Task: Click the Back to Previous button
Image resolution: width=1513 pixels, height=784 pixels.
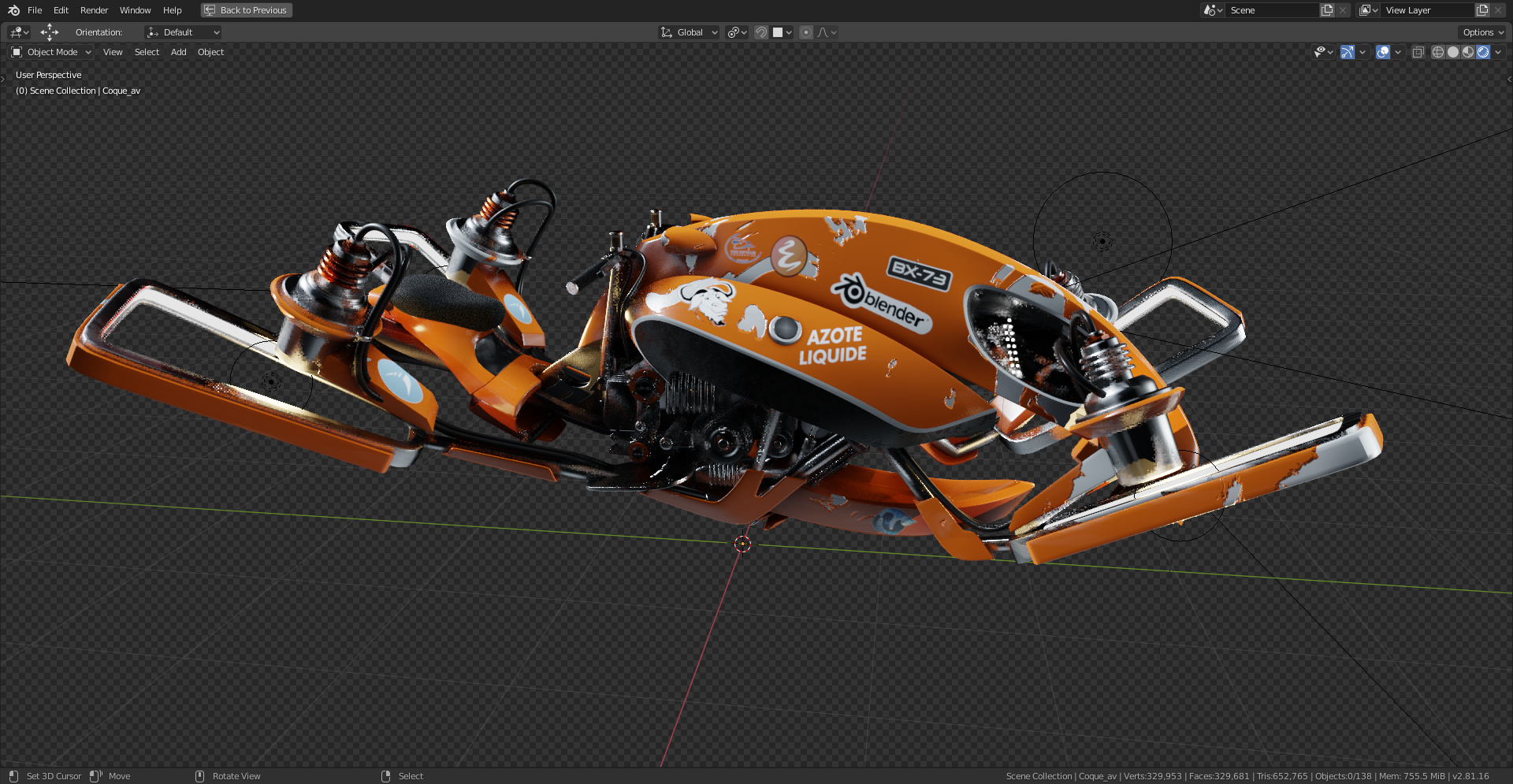Action: coord(247,10)
